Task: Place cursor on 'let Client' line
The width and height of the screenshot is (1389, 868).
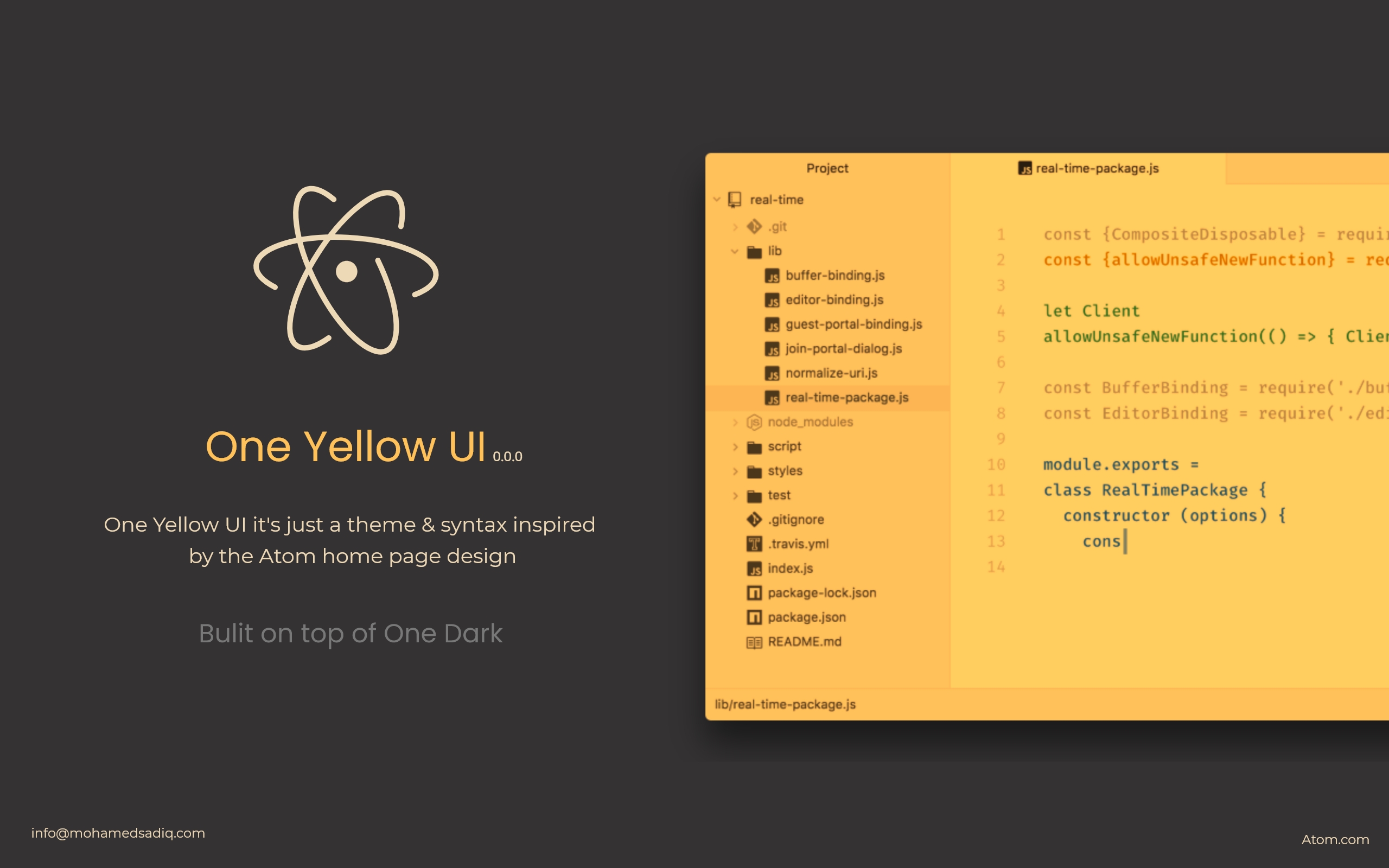Action: click(1091, 311)
